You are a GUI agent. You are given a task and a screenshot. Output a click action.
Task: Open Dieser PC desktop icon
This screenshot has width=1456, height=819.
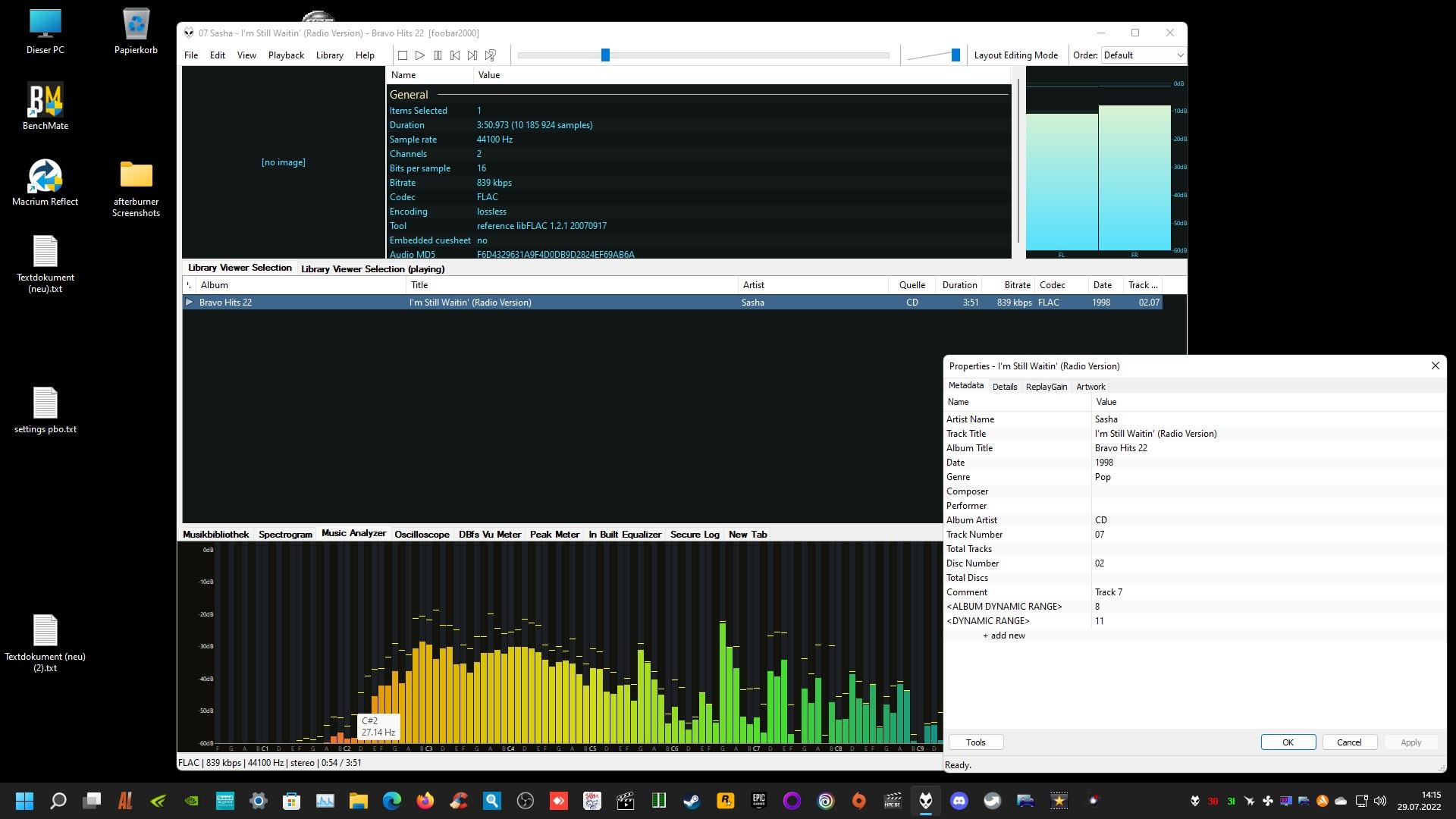pos(45,32)
